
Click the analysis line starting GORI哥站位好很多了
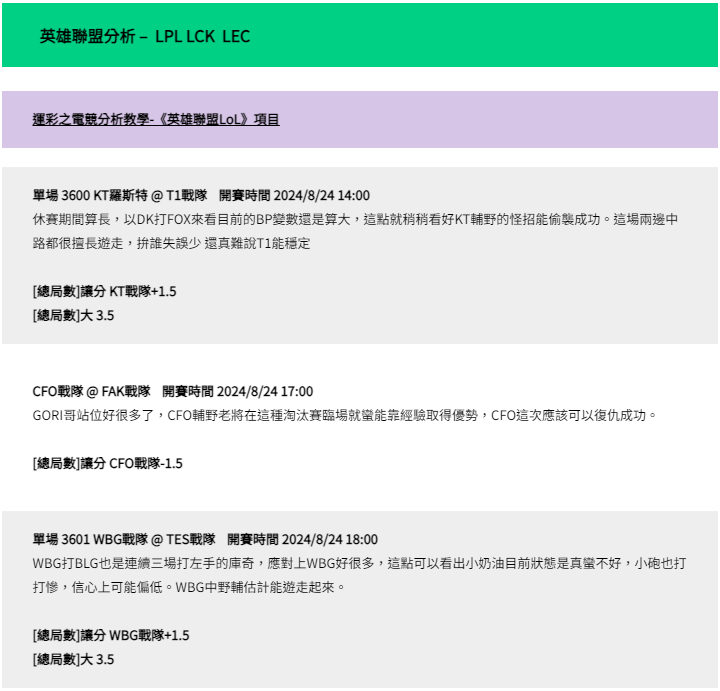345,416
